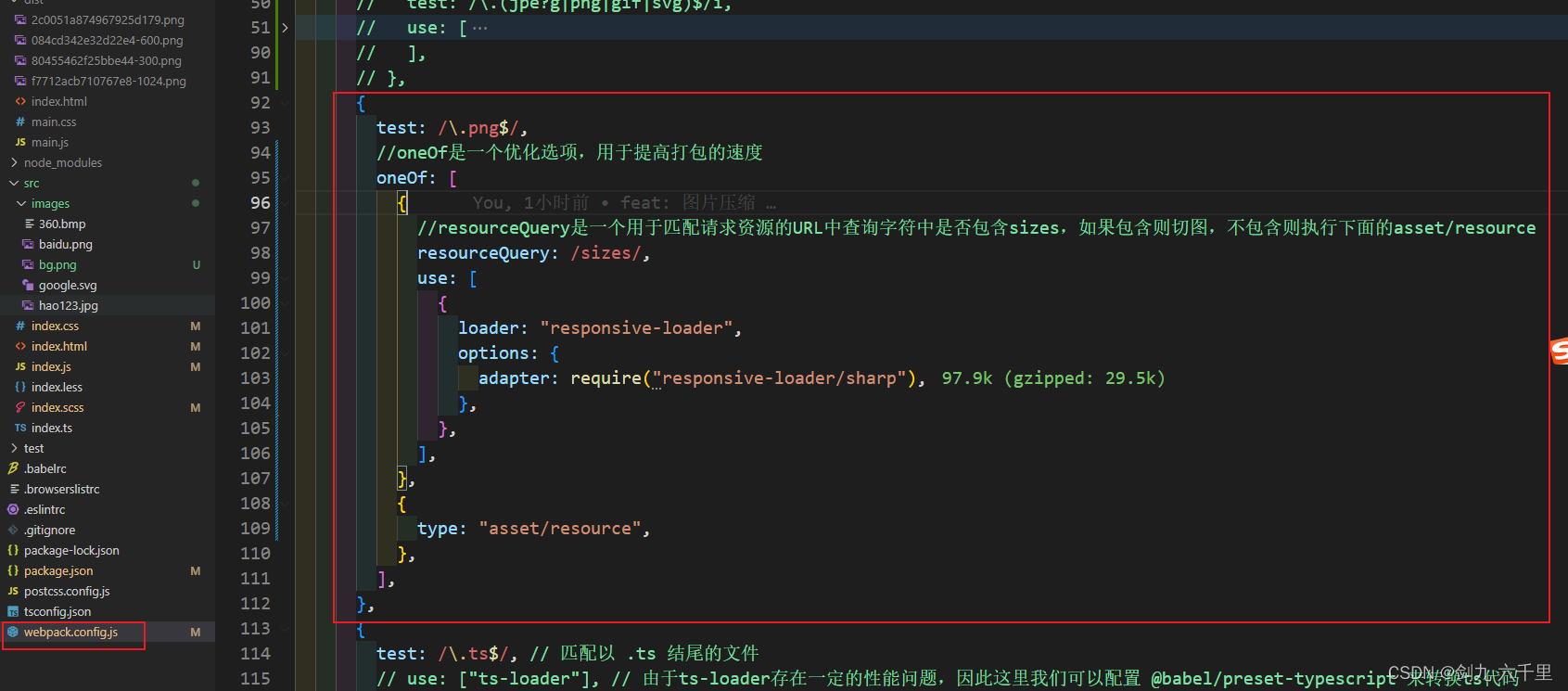The height and width of the screenshot is (691, 1568).
Task: Click the file icon of 360.bmp
Action: [29, 224]
